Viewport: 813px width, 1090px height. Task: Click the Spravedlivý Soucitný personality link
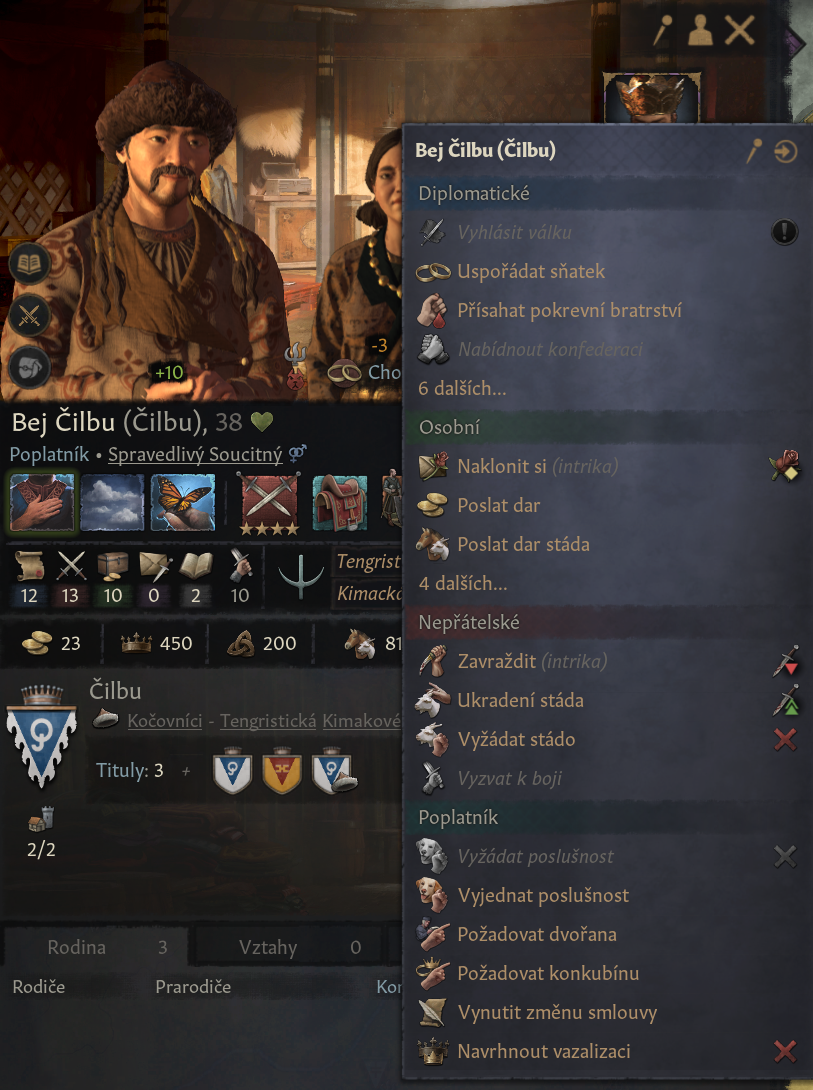tap(195, 454)
